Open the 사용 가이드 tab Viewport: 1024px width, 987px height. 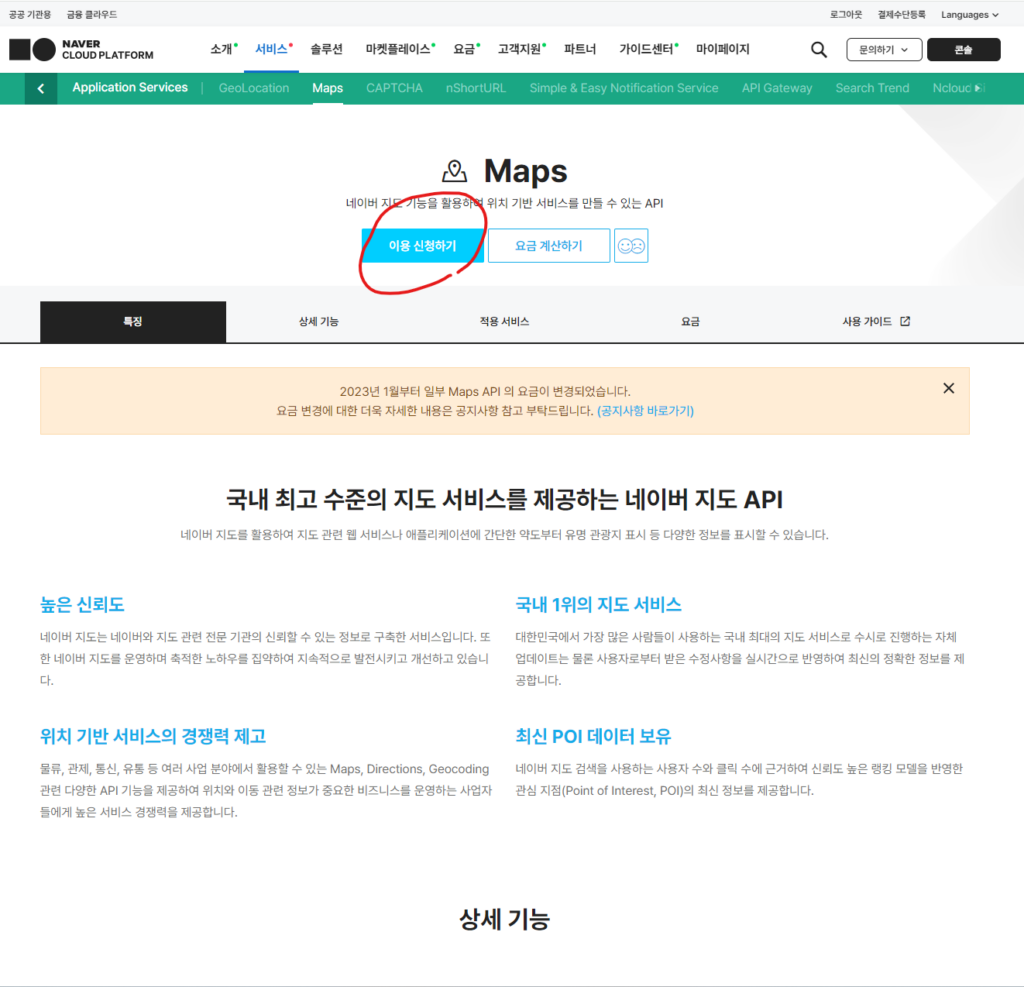coord(876,321)
